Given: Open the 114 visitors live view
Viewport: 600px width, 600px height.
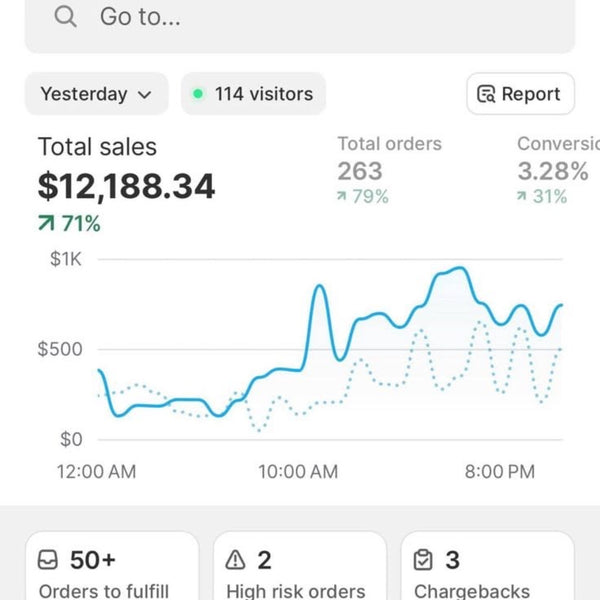Looking at the screenshot, I should 253,94.
